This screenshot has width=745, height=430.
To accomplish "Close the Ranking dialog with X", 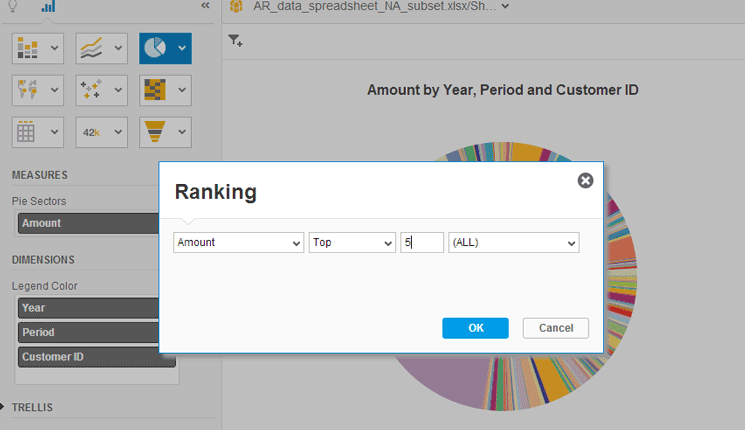I will click(585, 181).
